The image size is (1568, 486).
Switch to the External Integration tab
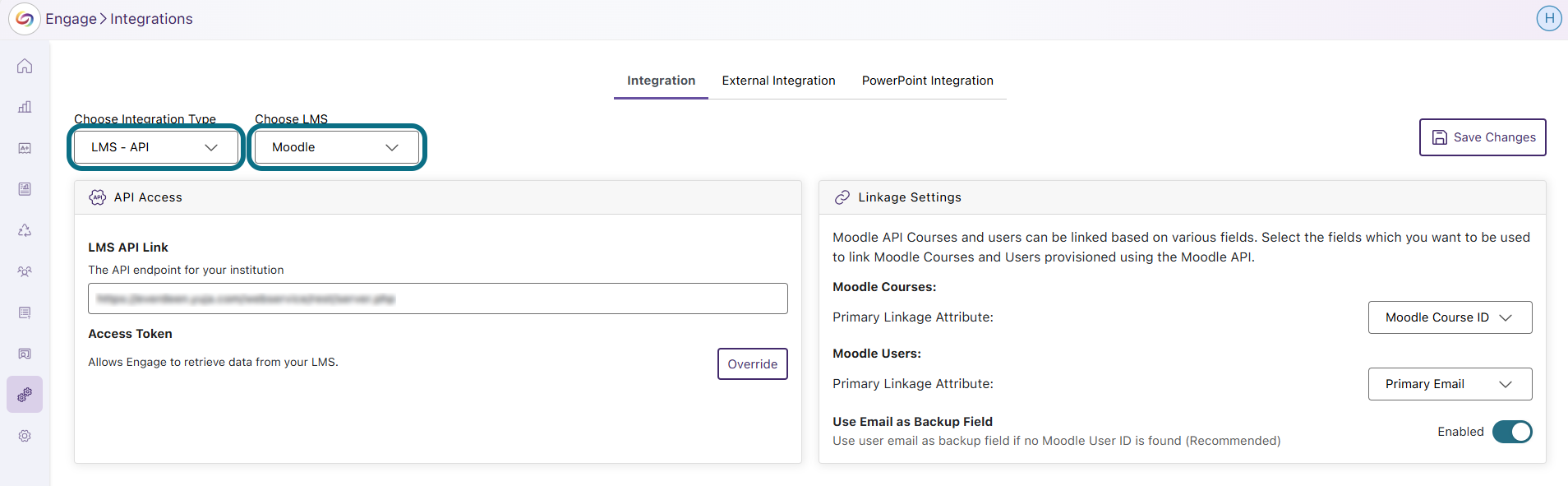coord(778,81)
